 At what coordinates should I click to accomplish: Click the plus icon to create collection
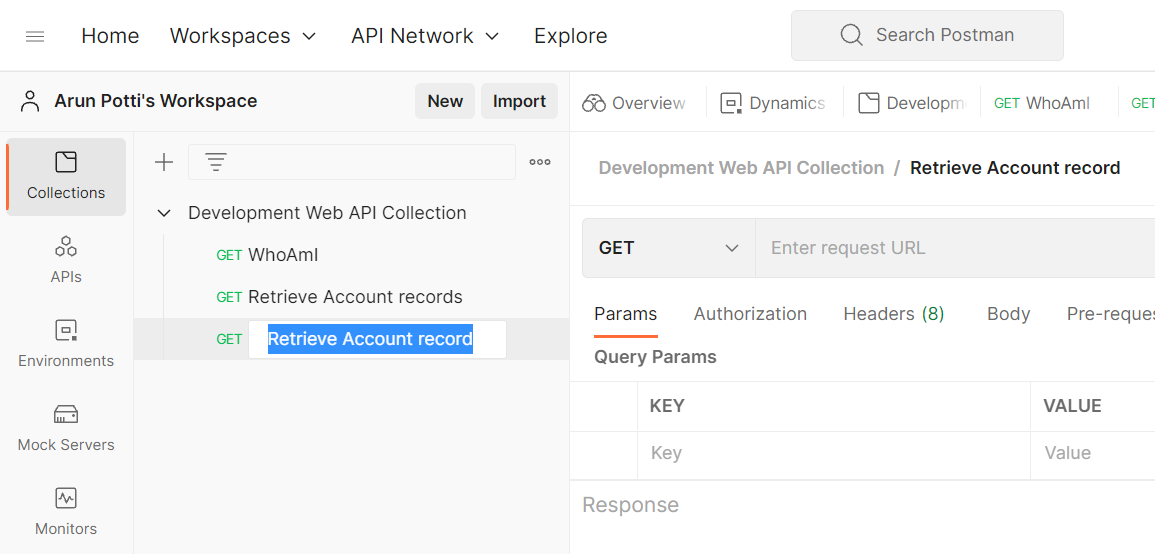pos(164,162)
